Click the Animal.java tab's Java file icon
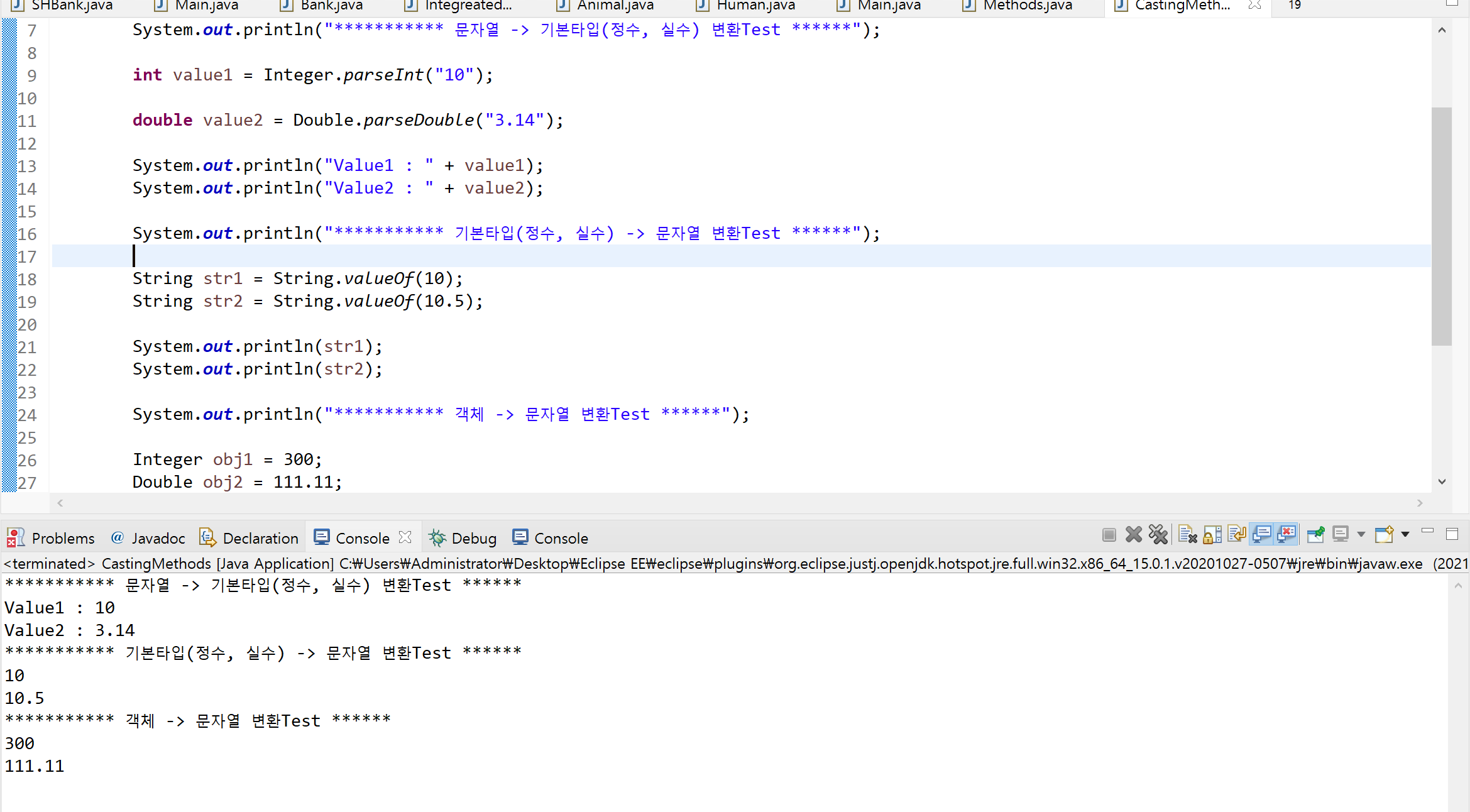The height and width of the screenshot is (812, 1470). (x=563, y=5)
